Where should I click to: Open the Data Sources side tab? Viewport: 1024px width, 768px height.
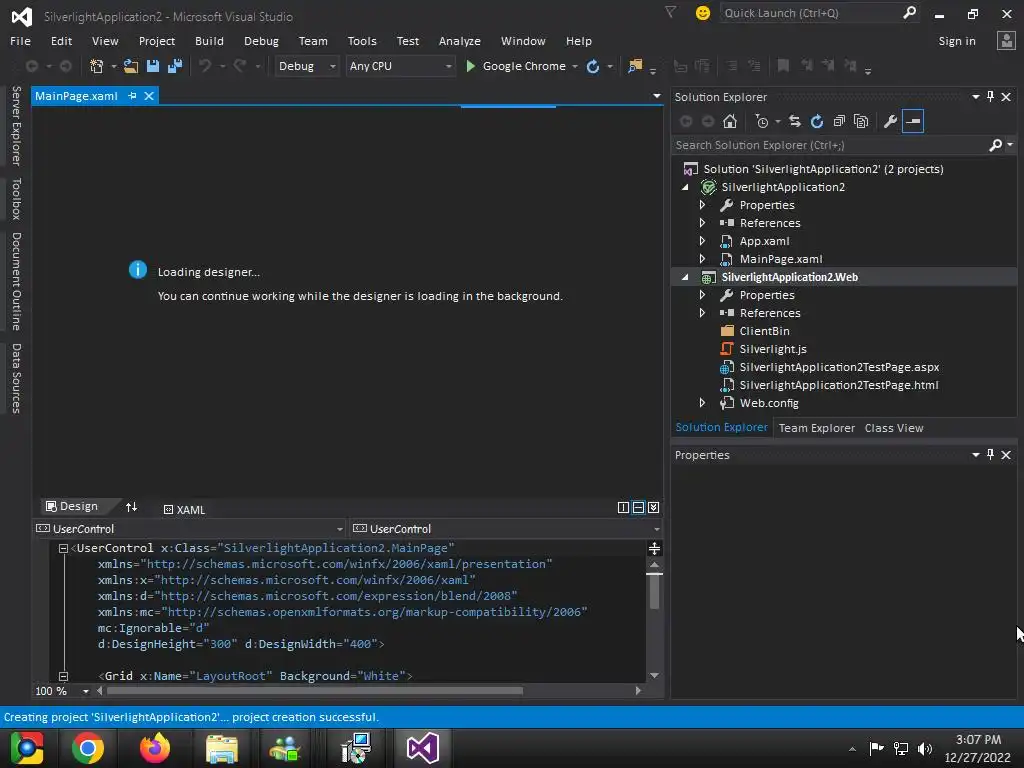point(16,378)
